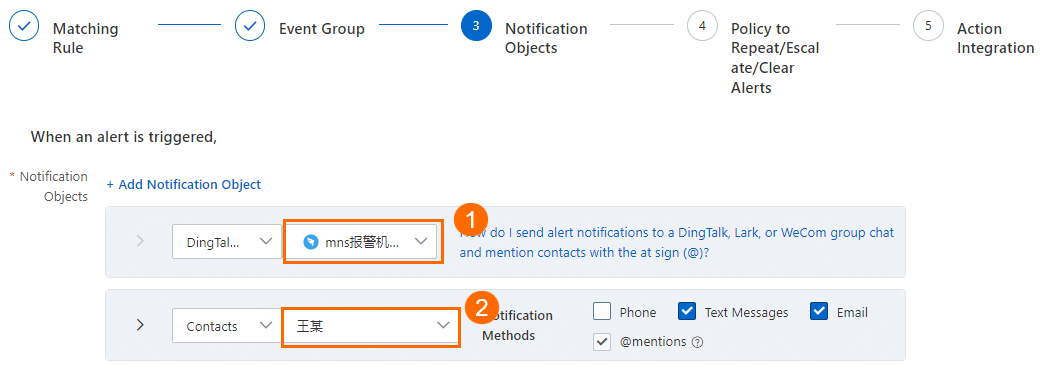Go to step 5 circle icon

click(x=928, y=26)
